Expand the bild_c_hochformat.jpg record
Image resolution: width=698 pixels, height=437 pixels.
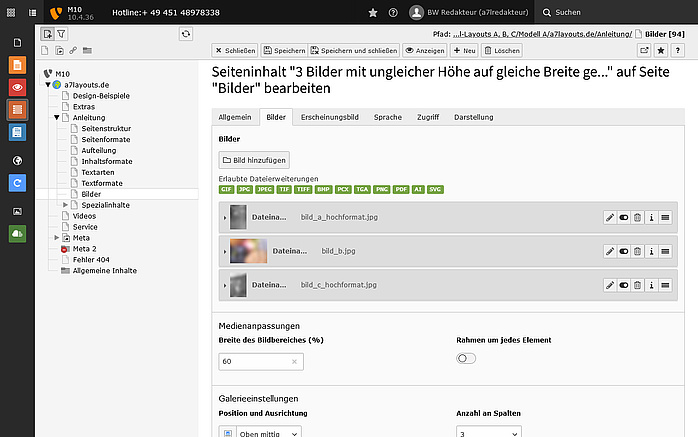[x=225, y=285]
